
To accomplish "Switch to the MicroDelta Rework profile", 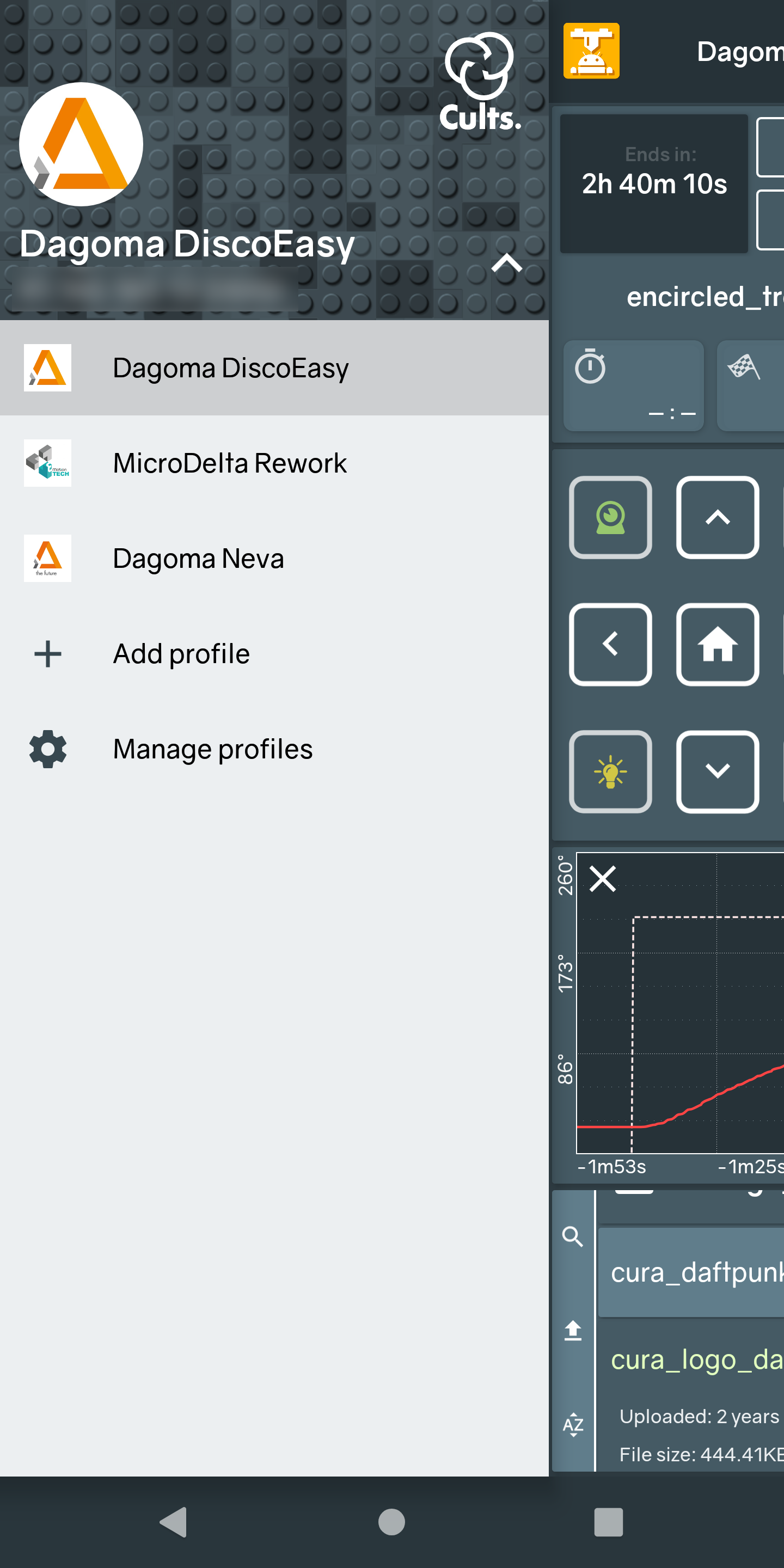I will point(274,463).
